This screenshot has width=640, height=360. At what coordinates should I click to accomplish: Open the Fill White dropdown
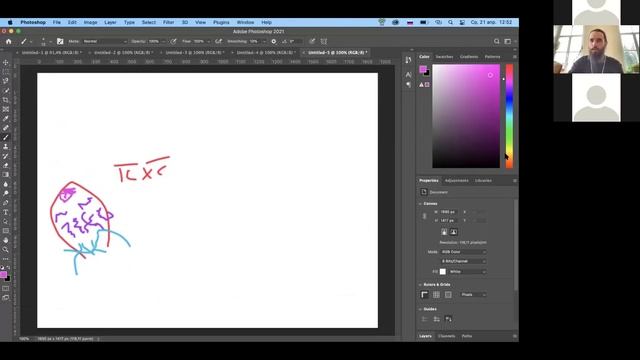tap(467, 271)
